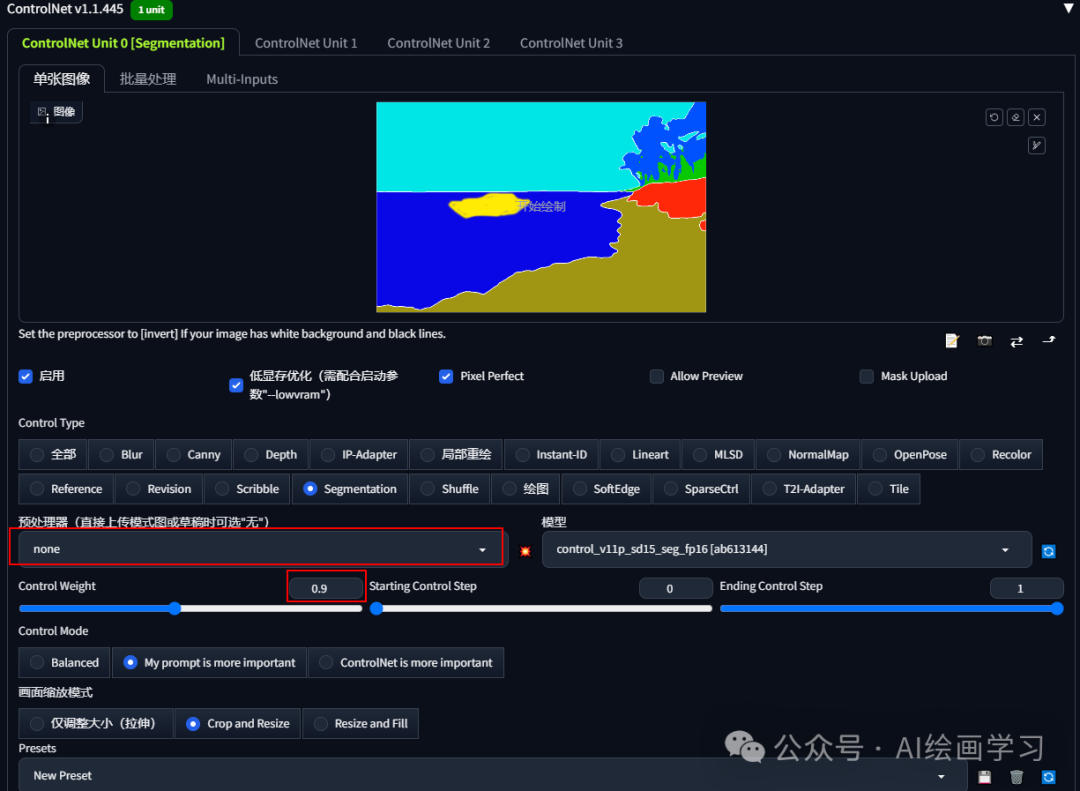1080x791 pixels.
Task: Click the Control Weight slider
Action: coord(190,608)
